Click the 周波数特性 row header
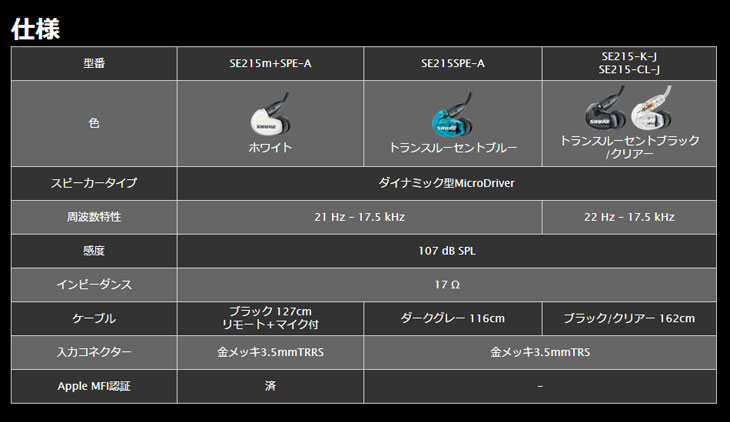Screen dimensions: 730x422 [x=94, y=217]
